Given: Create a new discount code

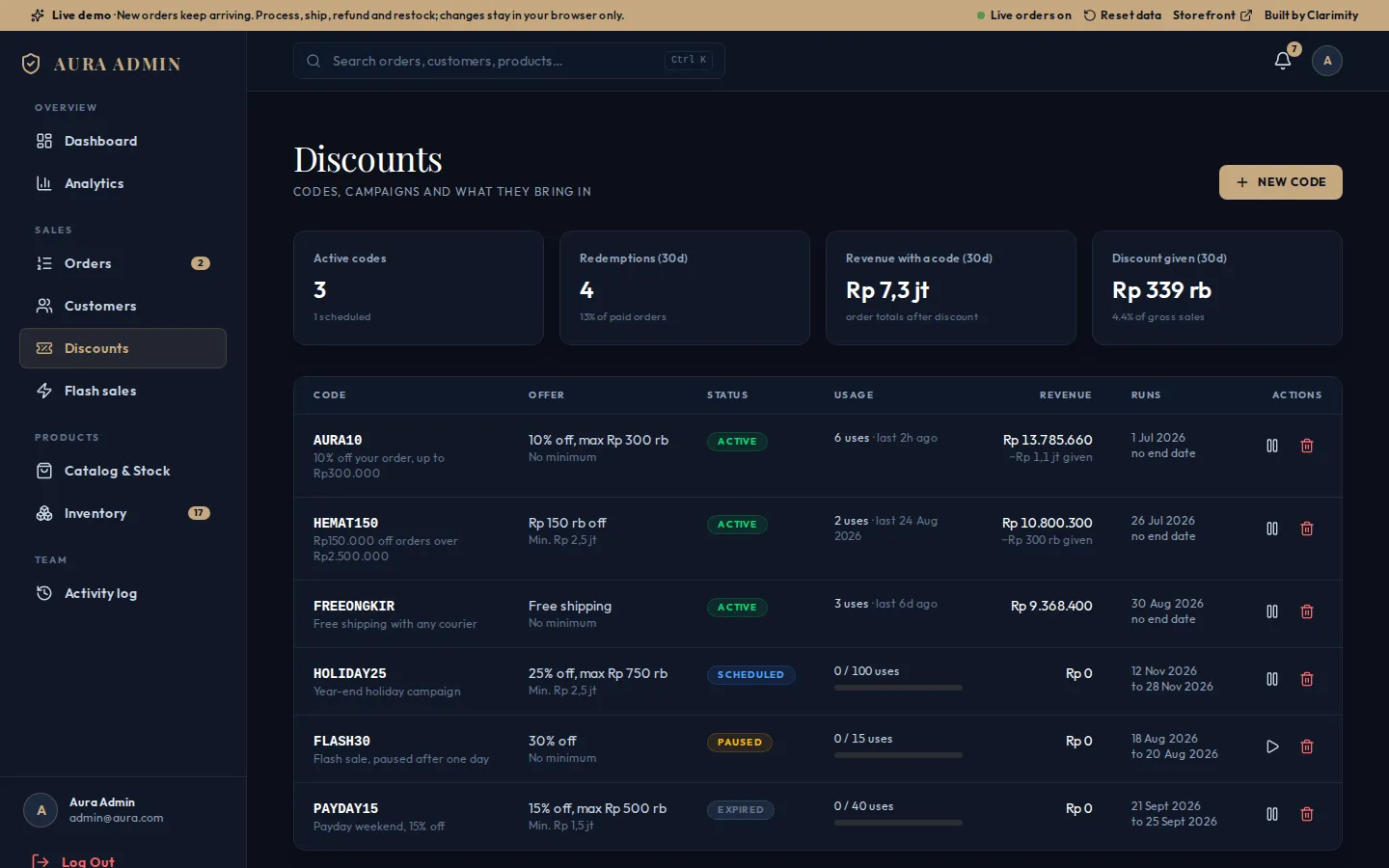Looking at the screenshot, I should (x=1281, y=182).
